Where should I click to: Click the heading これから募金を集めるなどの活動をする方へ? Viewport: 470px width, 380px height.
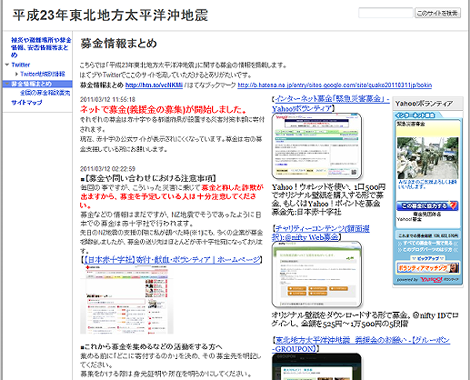click(151, 347)
